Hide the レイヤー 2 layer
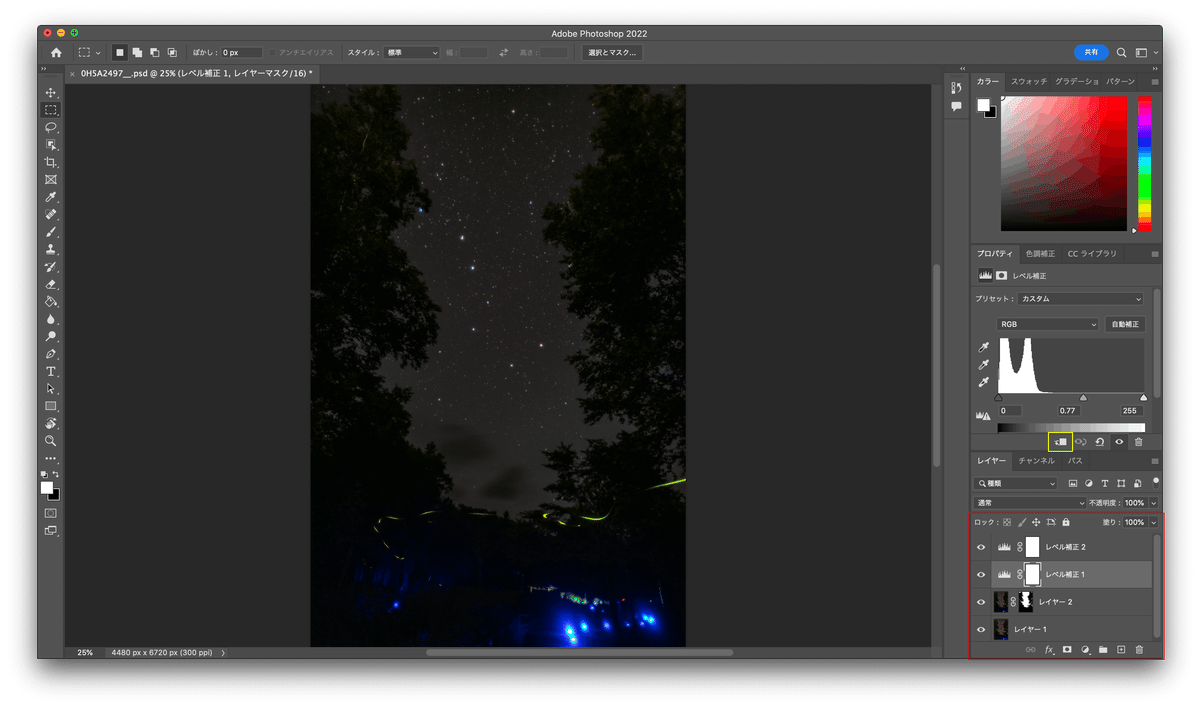This screenshot has width=1200, height=708. tap(981, 602)
